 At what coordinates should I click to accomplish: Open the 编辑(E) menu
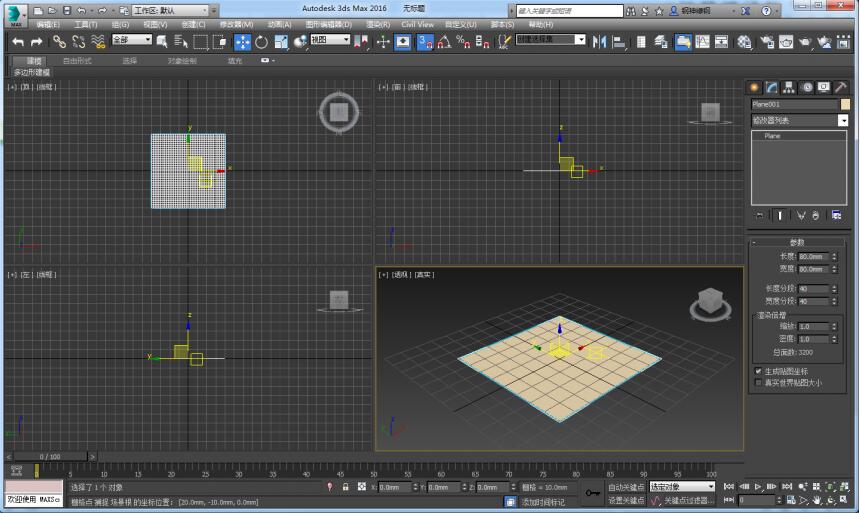tap(47, 24)
